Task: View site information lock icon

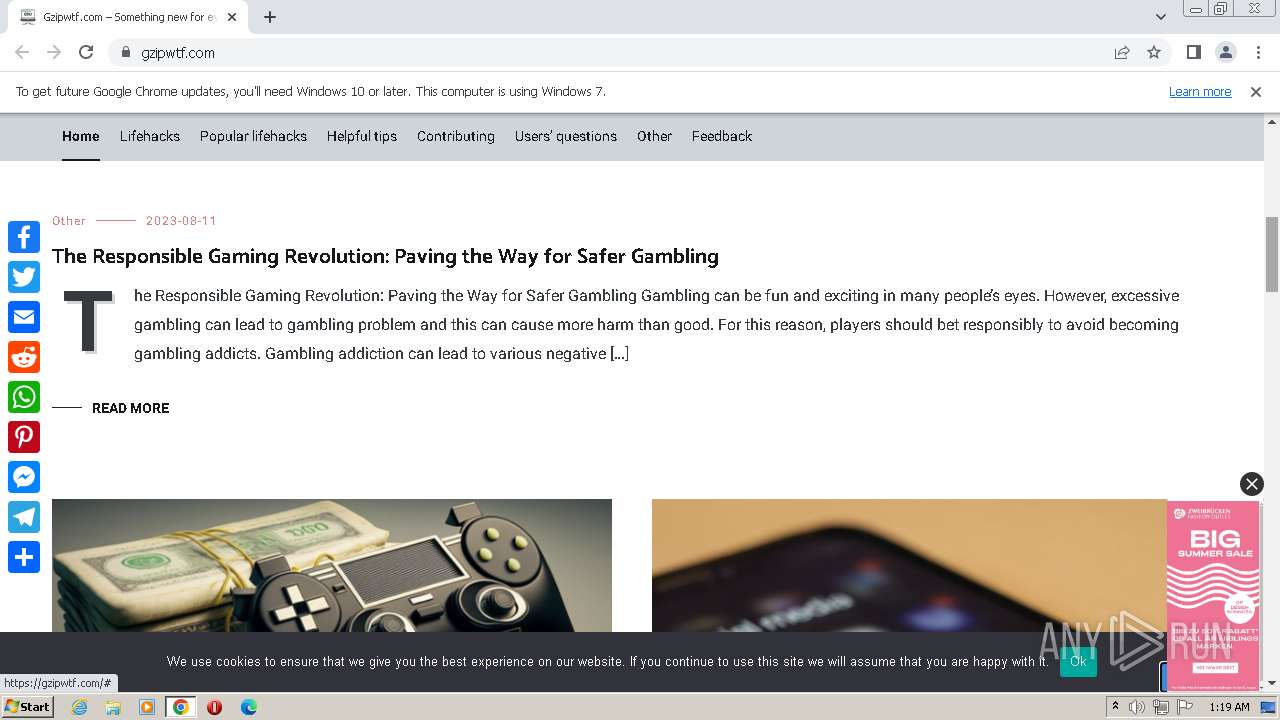Action: pyautogui.click(x=125, y=52)
